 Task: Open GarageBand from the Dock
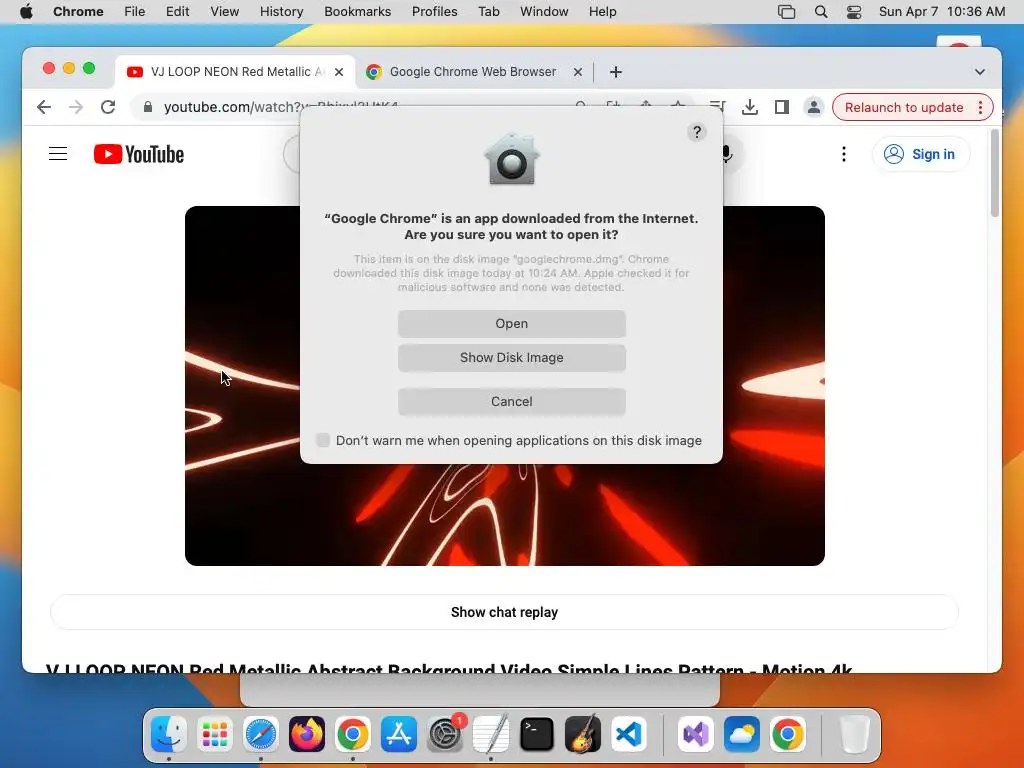[x=583, y=734]
